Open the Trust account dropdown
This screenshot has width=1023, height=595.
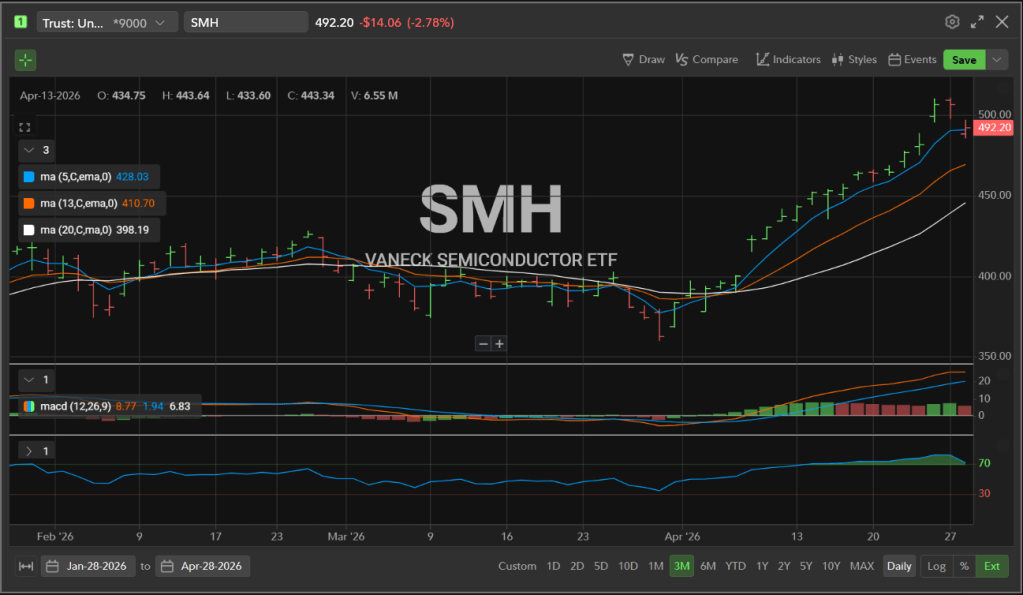pyautogui.click(x=108, y=22)
